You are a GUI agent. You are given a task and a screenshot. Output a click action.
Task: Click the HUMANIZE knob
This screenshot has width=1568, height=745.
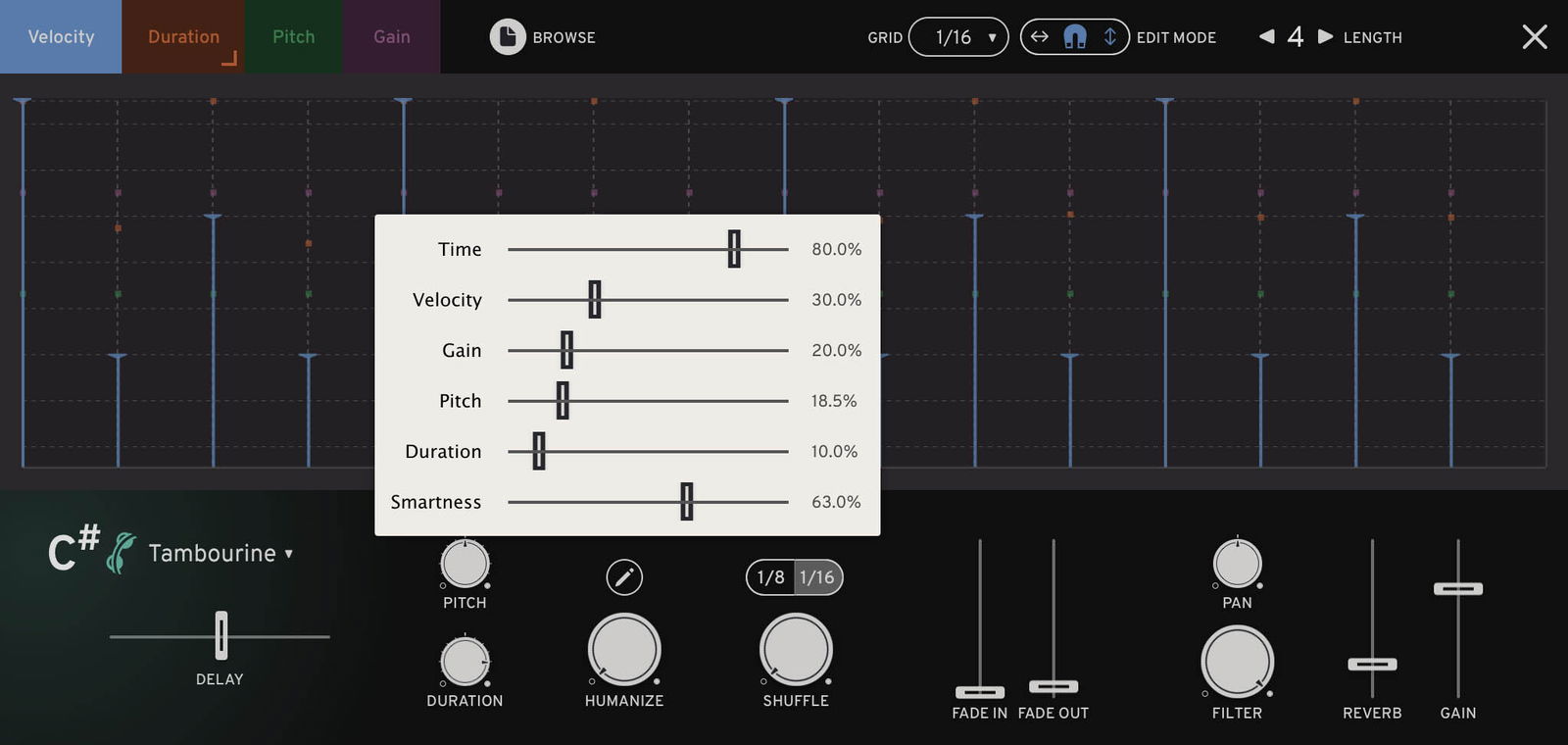pos(624,650)
